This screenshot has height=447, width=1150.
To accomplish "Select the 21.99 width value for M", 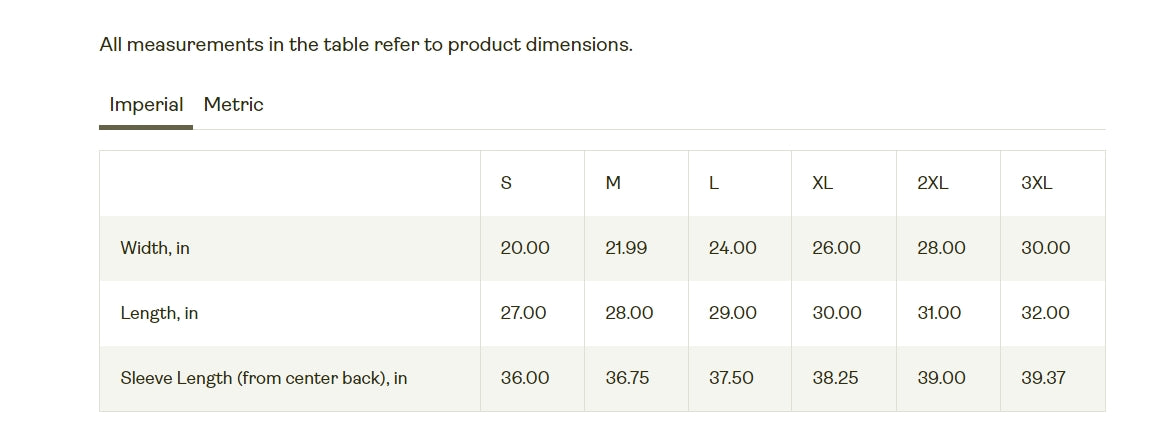I will 626,248.
